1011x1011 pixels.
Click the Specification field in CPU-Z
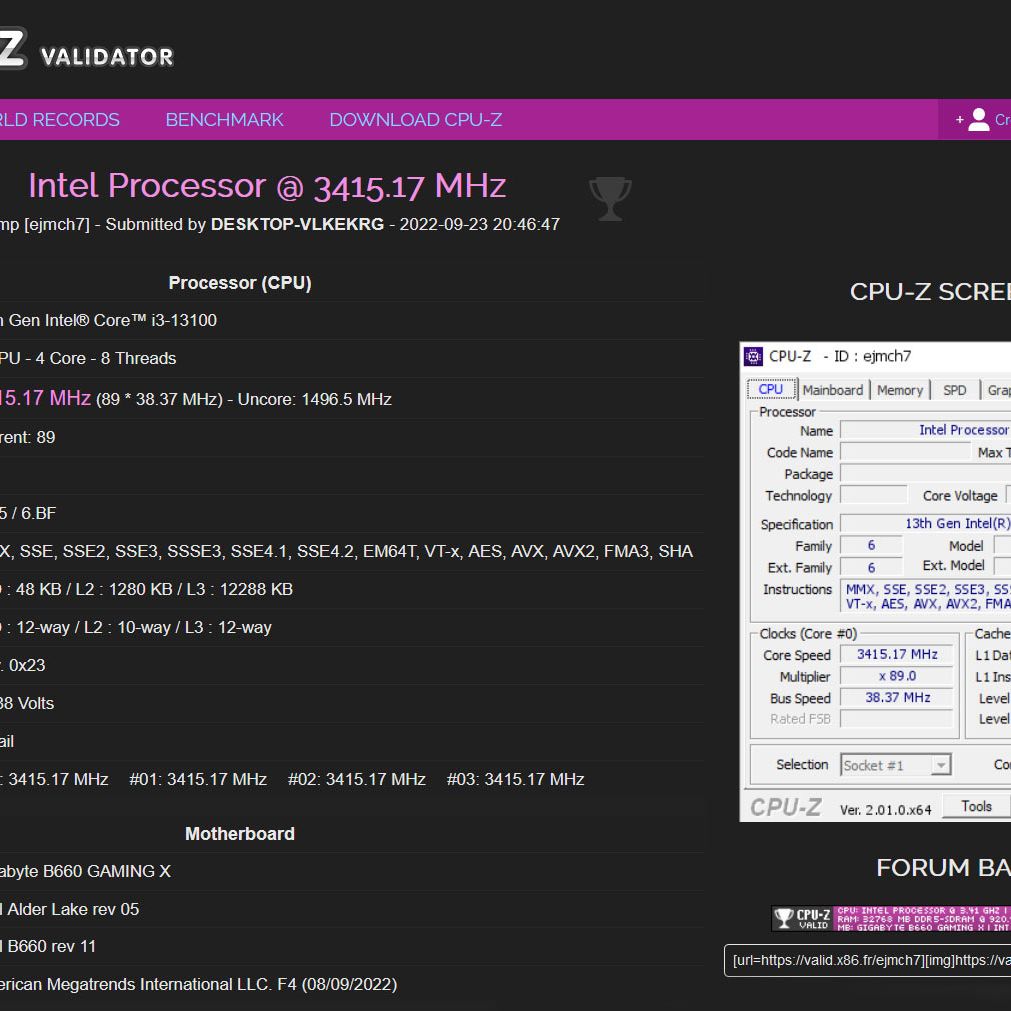tap(925, 524)
